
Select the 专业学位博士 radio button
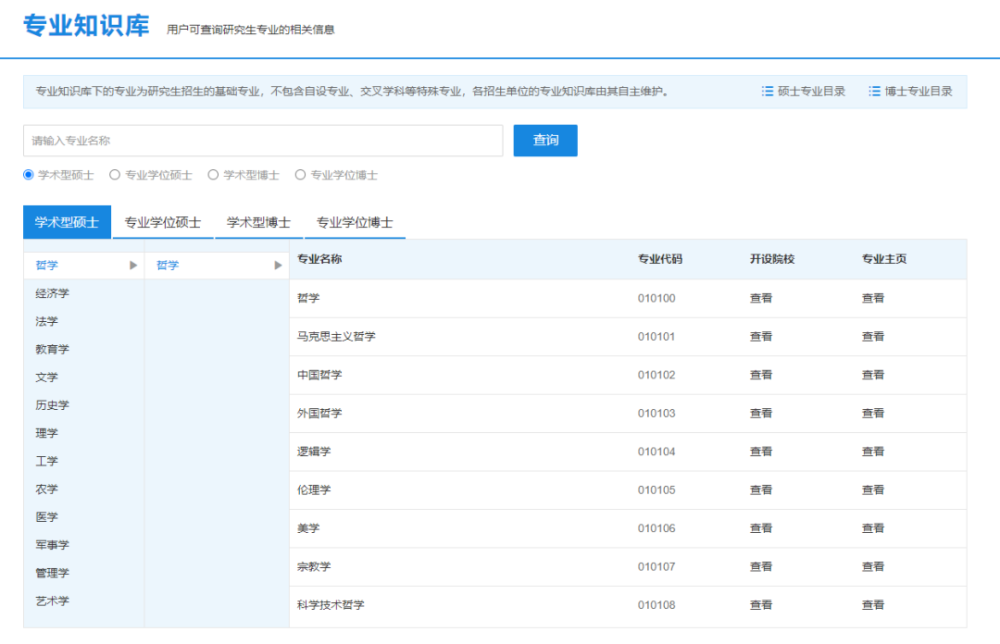click(x=300, y=175)
